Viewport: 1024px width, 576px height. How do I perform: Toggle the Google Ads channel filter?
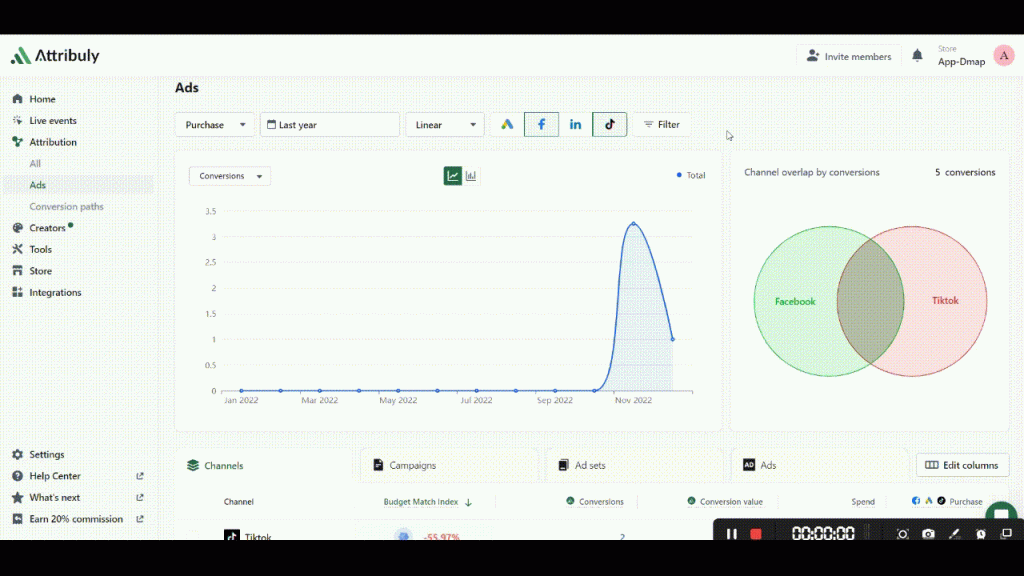[508, 125]
